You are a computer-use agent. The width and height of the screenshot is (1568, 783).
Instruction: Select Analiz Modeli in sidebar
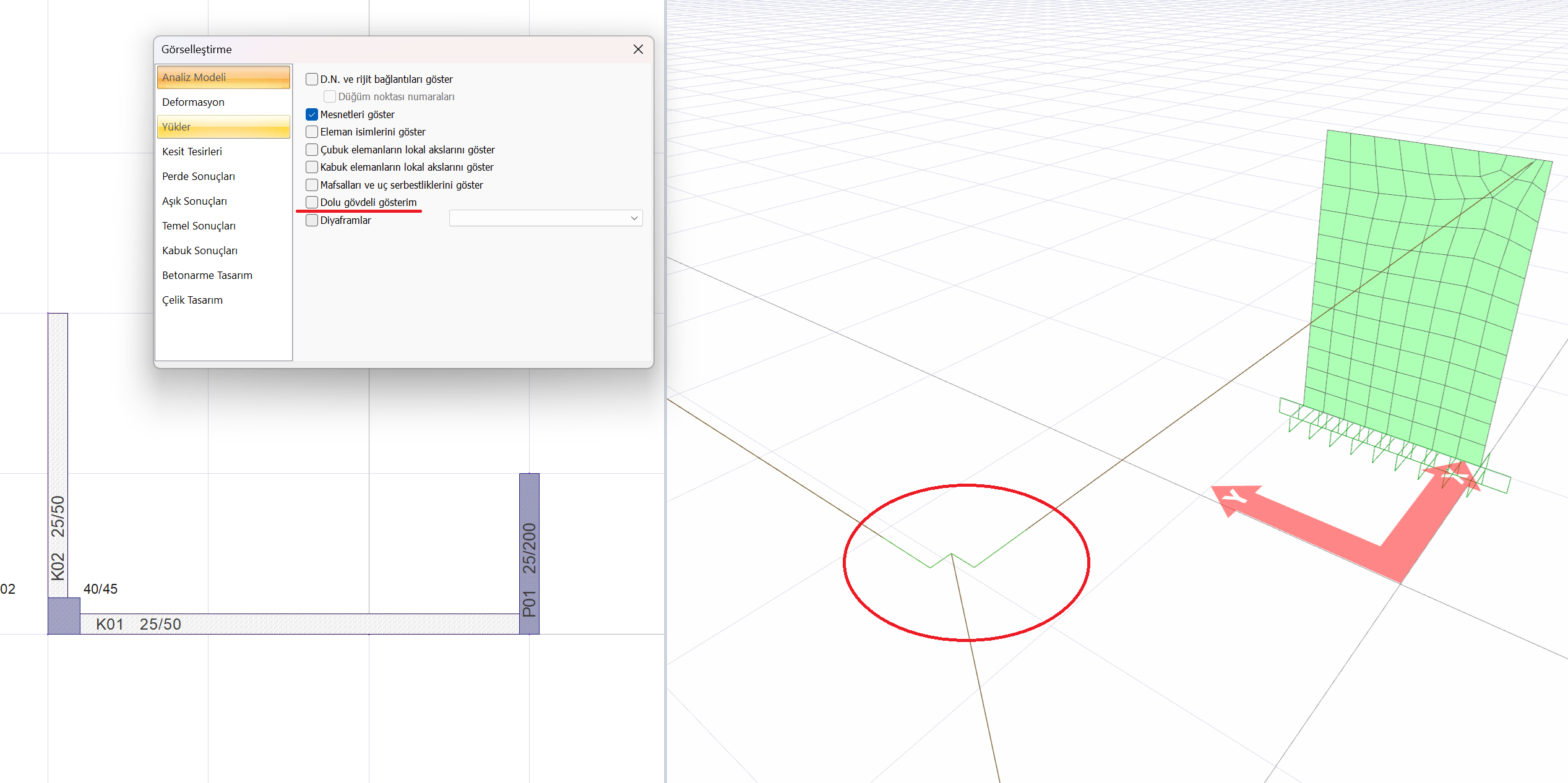click(x=223, y=77)
